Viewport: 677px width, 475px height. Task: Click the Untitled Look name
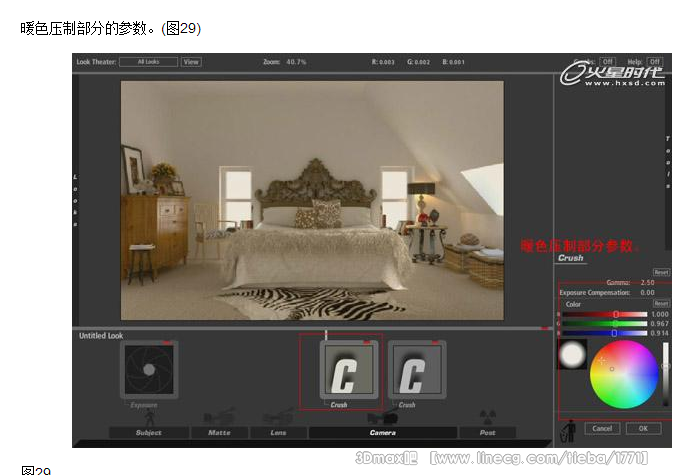pyautogui.click(x=101, y=336)
